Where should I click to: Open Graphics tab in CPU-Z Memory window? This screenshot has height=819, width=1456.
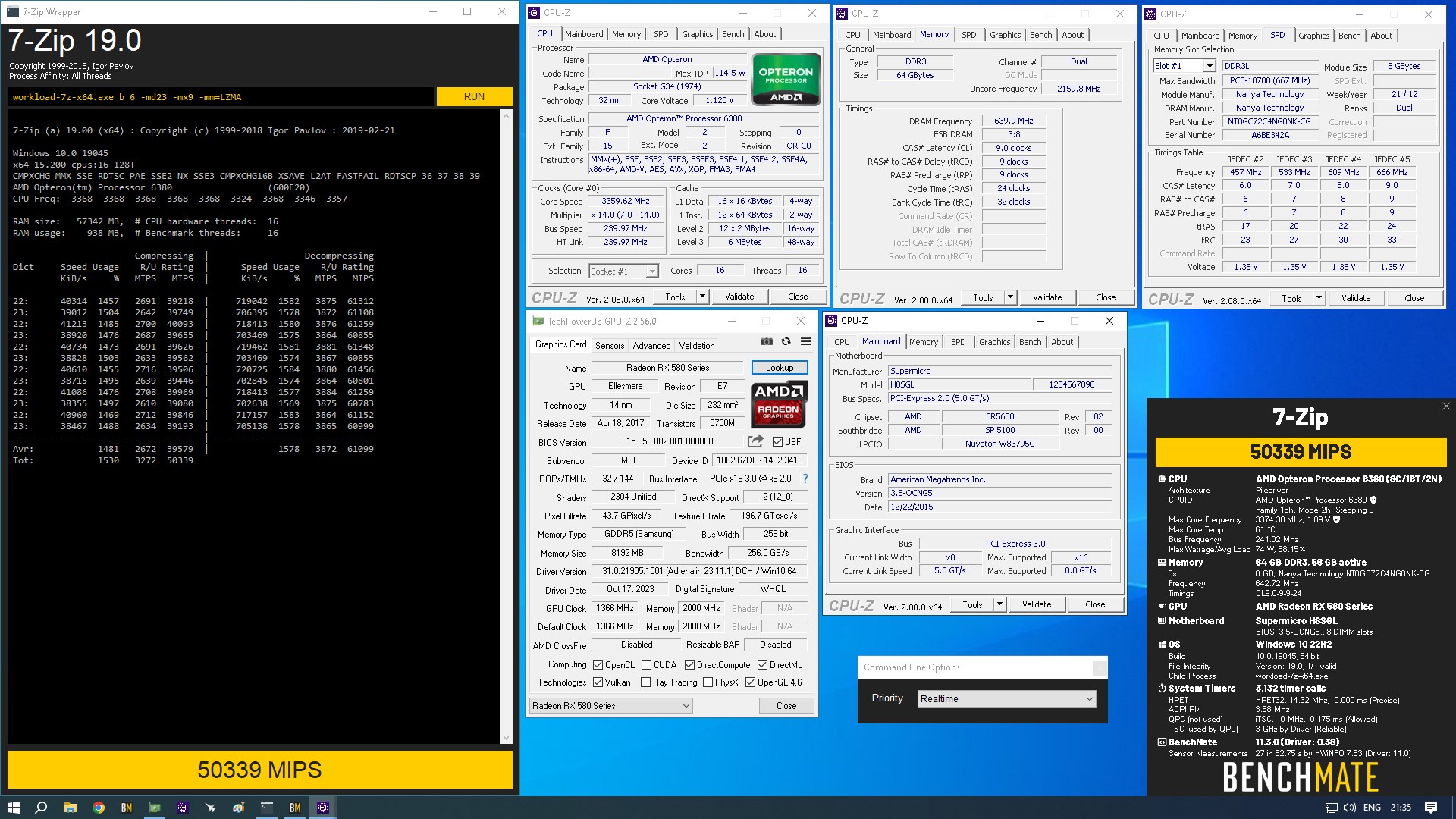coord(1005,35)
